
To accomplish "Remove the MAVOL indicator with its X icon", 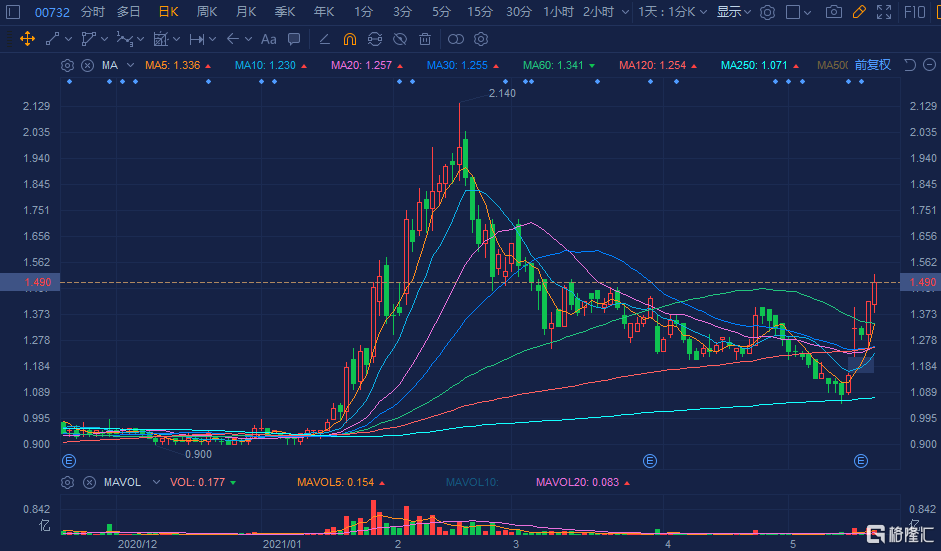I will pyautogui.click(x=87, y=482).
